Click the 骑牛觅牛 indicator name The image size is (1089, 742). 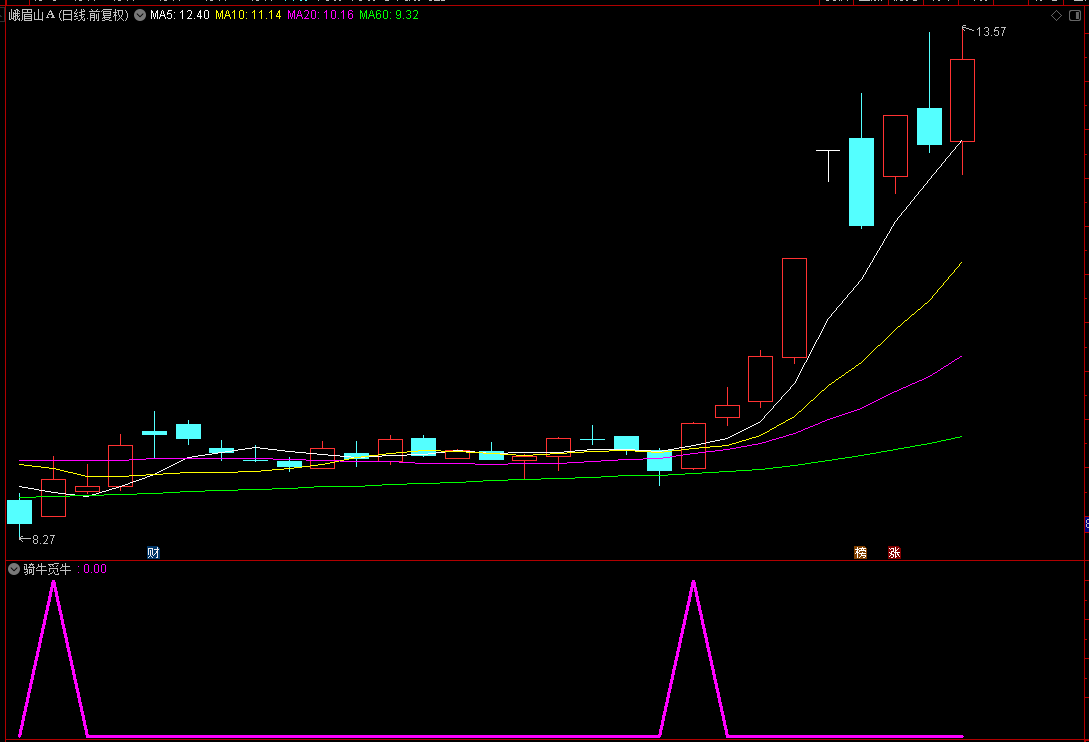[x=47, y=569]
